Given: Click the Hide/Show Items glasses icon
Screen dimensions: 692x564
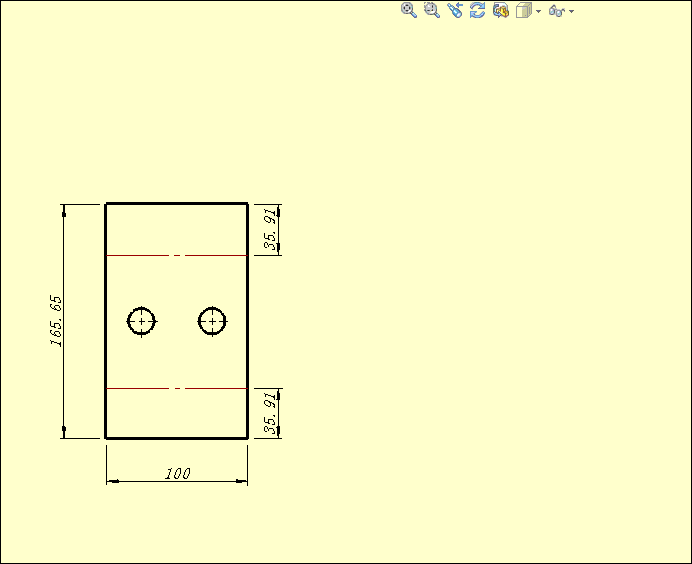Looking at the screenshot, I should [x=557, y=11].
